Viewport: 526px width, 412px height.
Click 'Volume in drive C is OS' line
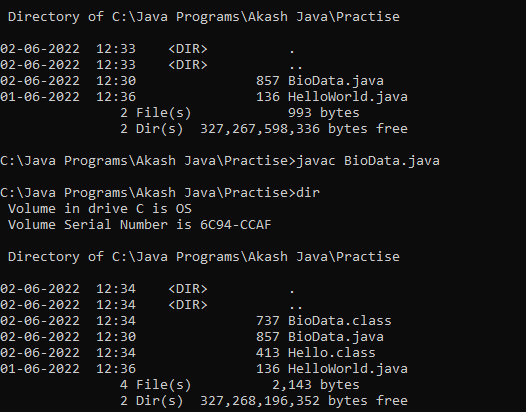click(100, 209)
